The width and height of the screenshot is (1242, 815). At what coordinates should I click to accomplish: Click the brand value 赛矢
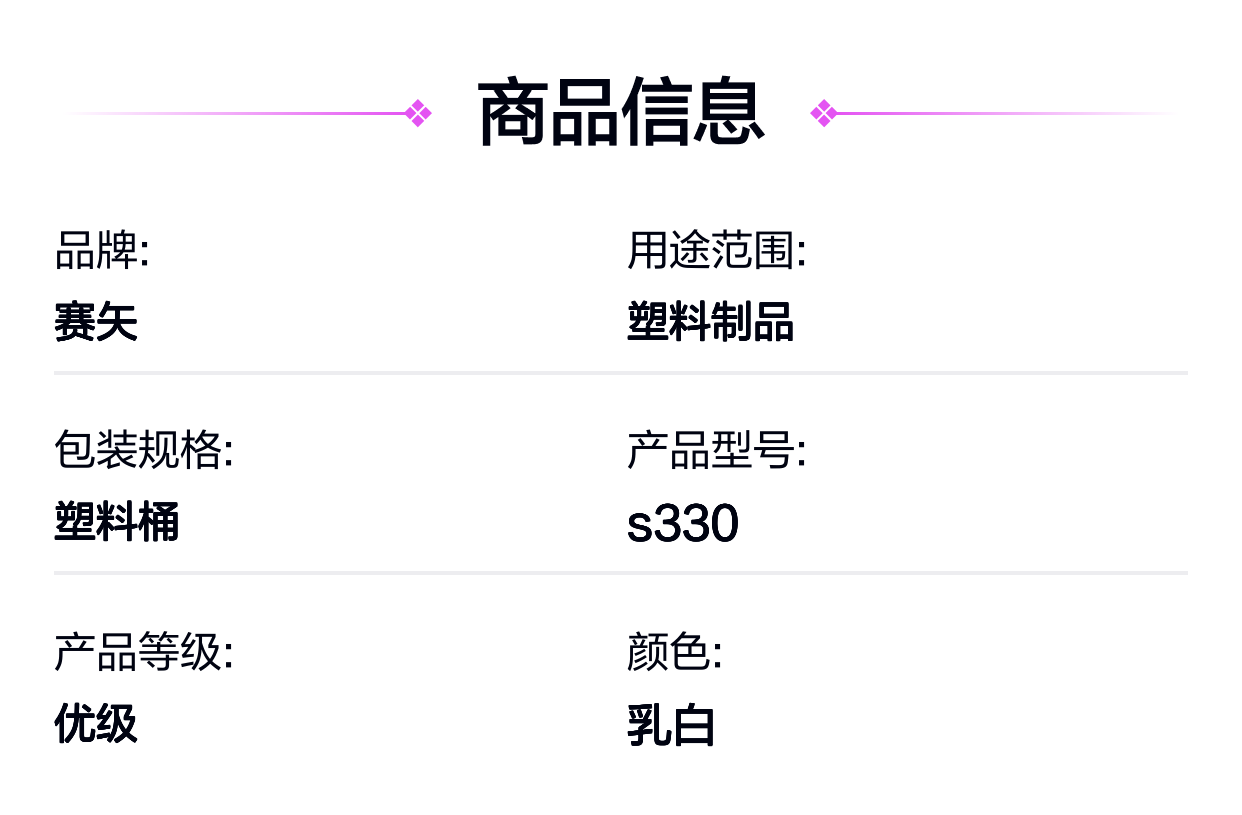(x=96, y=322)
